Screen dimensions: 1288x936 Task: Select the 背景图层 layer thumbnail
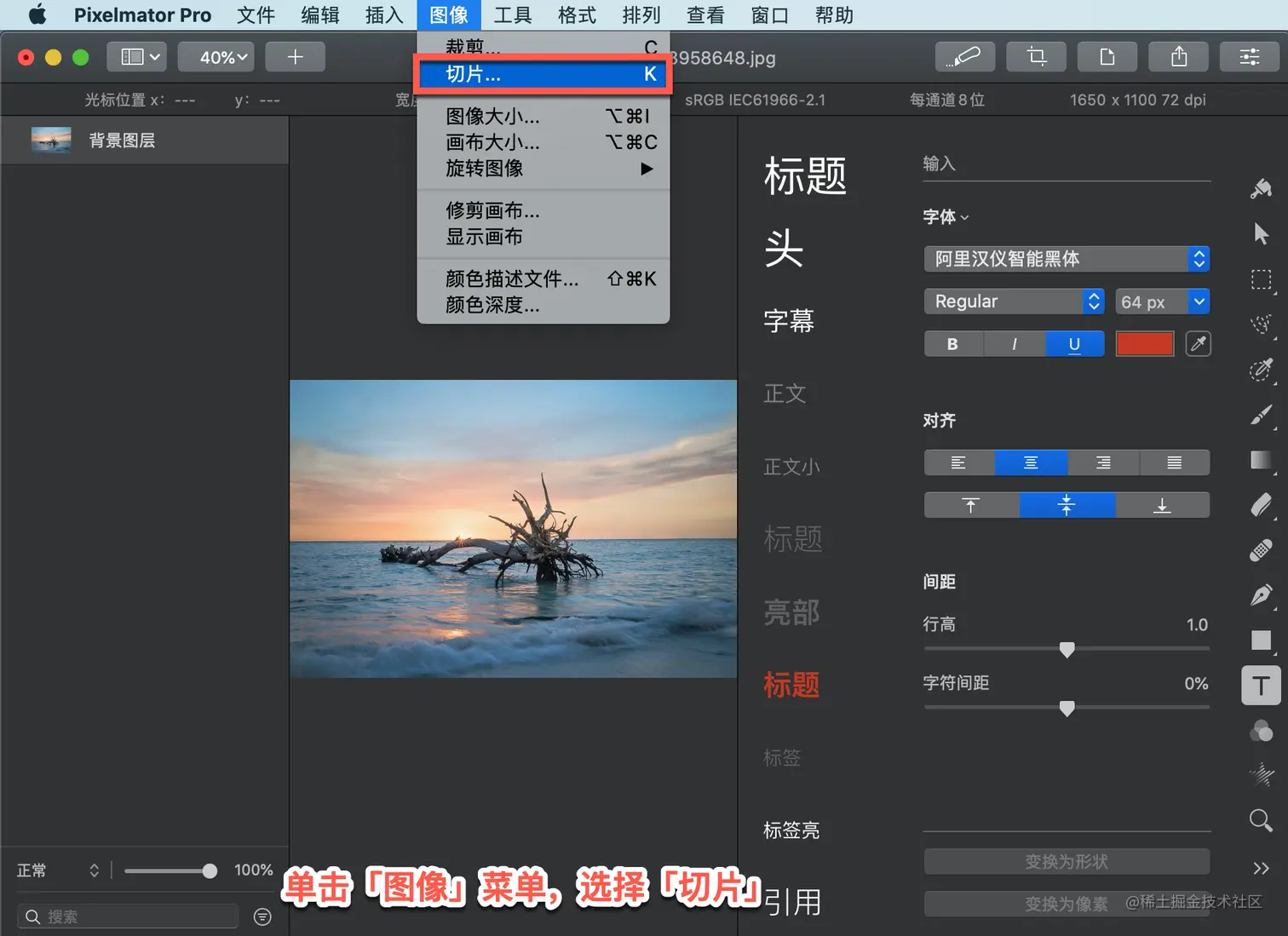click(51, 140)
